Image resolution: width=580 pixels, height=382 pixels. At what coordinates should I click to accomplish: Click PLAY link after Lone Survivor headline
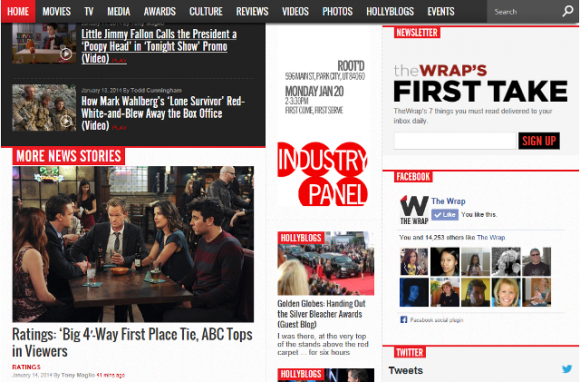coord(119,128)
